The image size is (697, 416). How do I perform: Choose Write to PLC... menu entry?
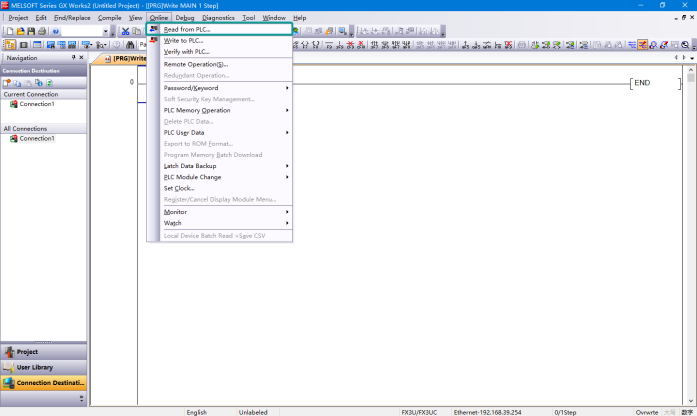pyautogui.click(x=219, y=40)
